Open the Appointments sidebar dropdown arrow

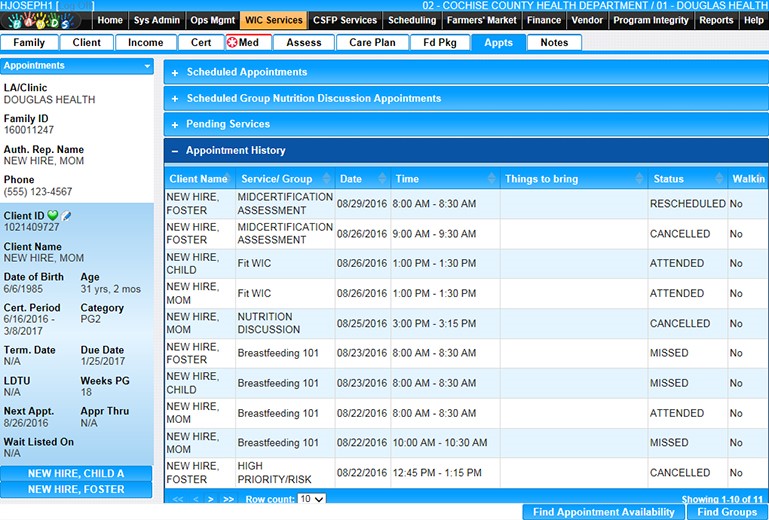pyautogui.click(x=147, y=66)
